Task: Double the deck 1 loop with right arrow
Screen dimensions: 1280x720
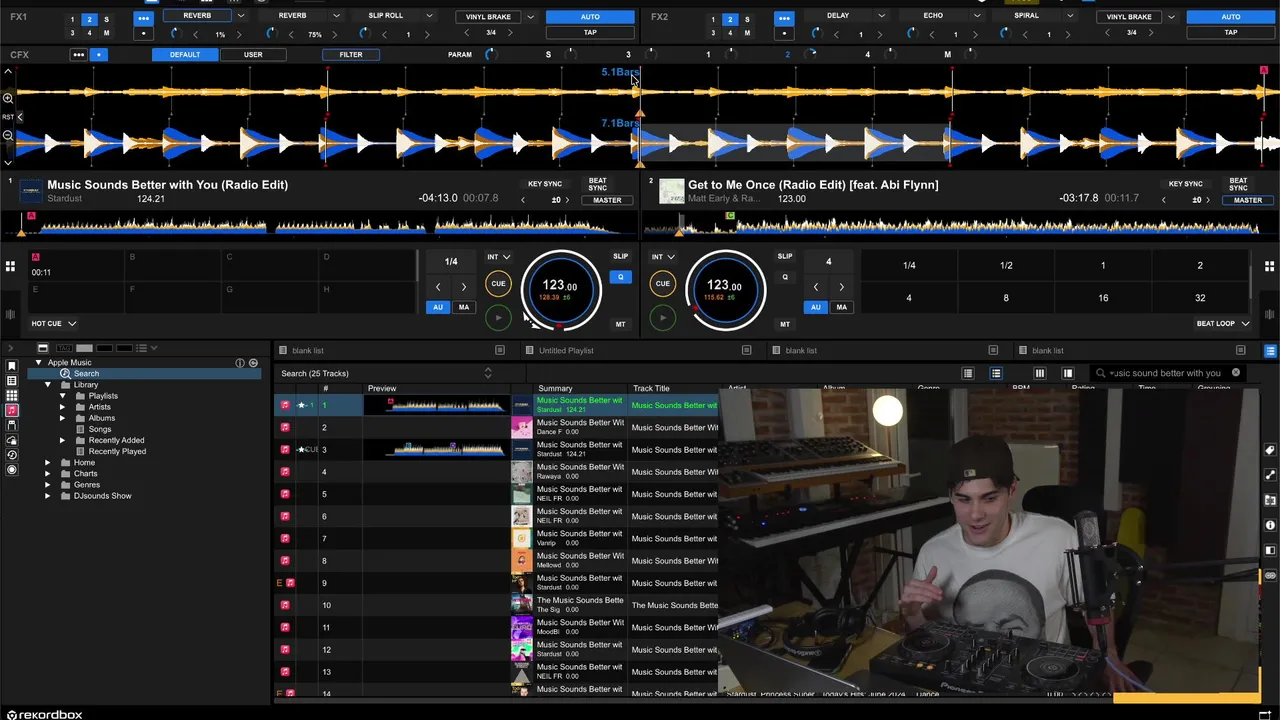Action: pos(463,287)
